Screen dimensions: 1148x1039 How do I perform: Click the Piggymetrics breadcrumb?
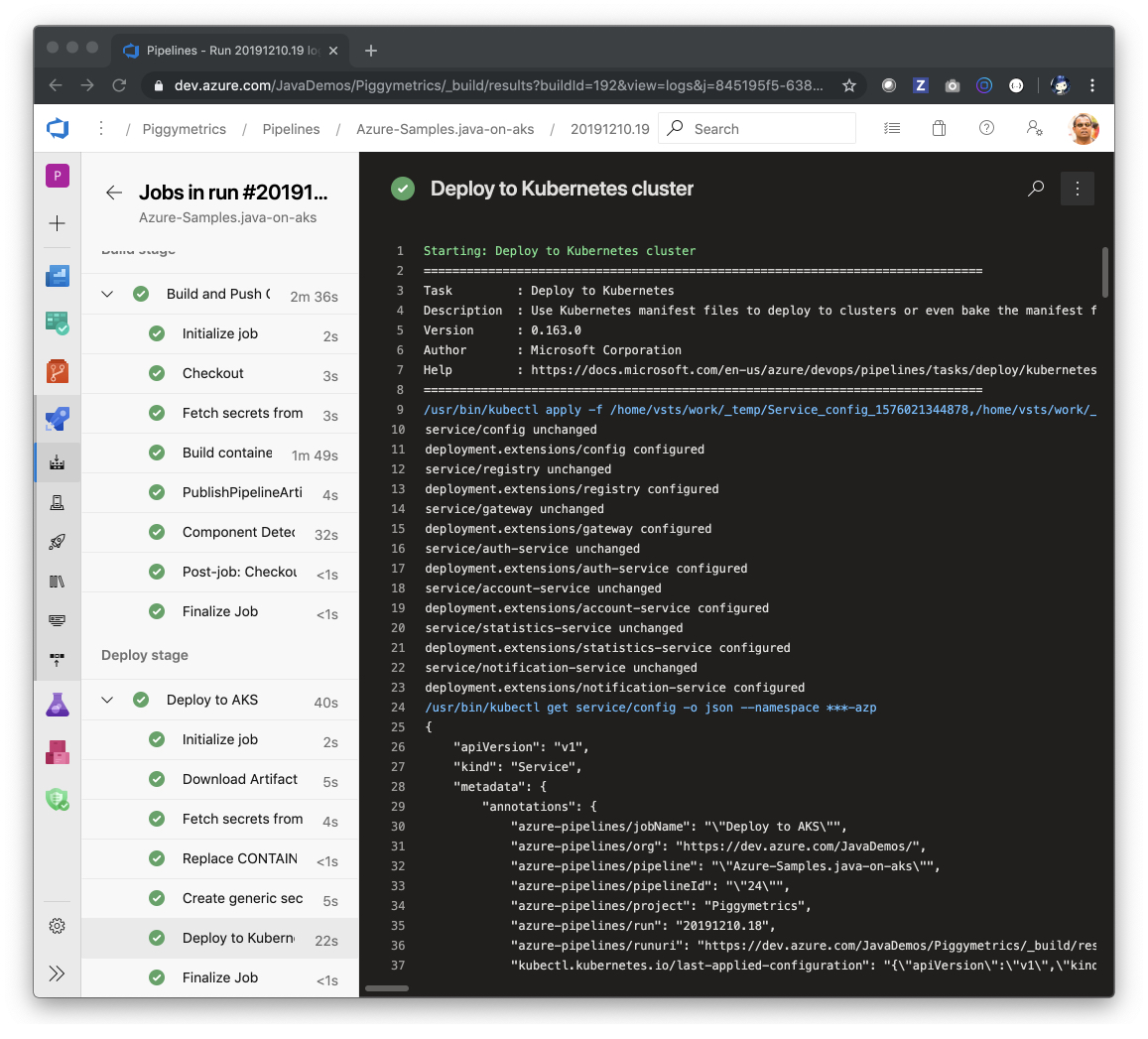[x=184, y=129]
